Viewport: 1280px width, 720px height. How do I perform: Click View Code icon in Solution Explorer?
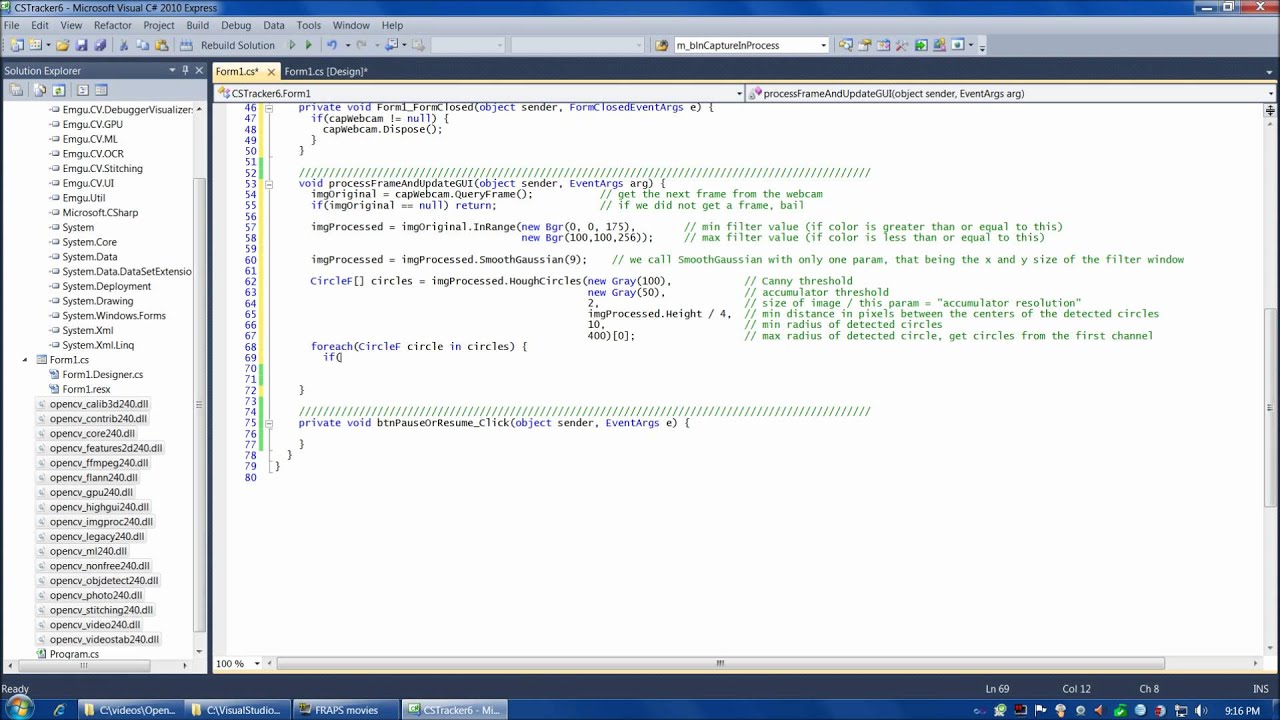[x=82, y=90]
